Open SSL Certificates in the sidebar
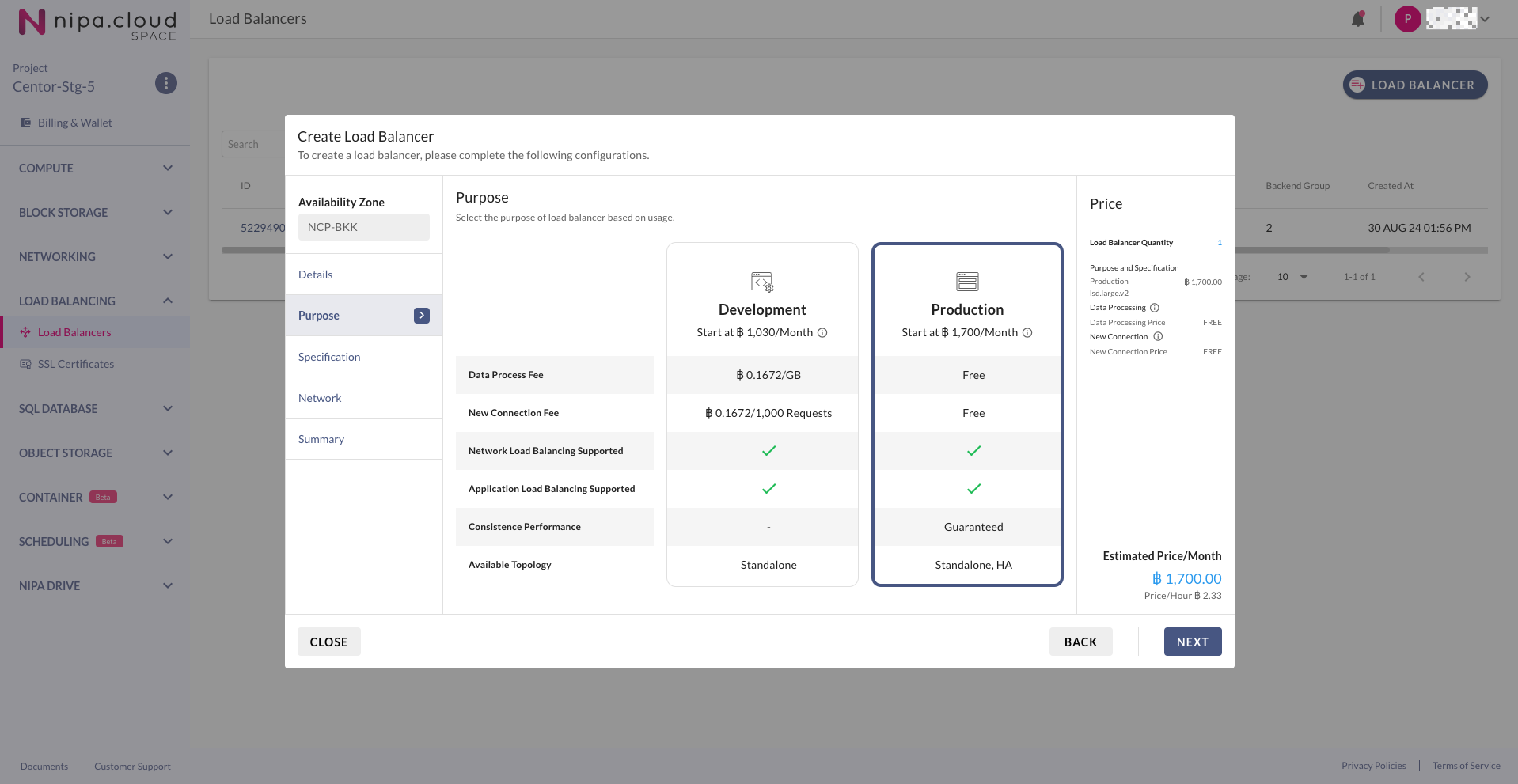This screenshot has height=784, width=1518. pos(76,364)
